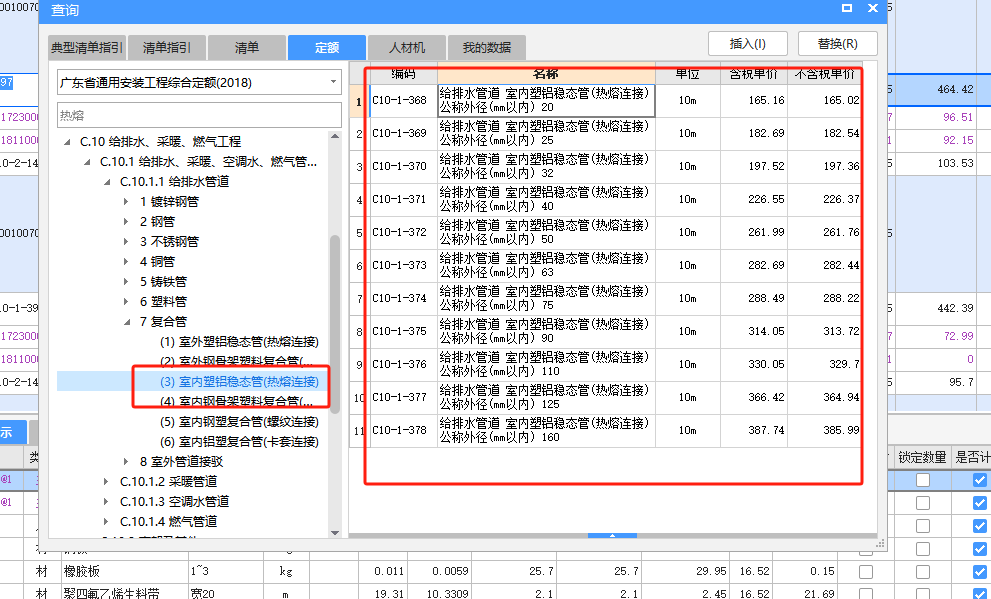Expand the 8 室外管道接驳 node
This screenshot has height=599, width=991.
(126, 462)
